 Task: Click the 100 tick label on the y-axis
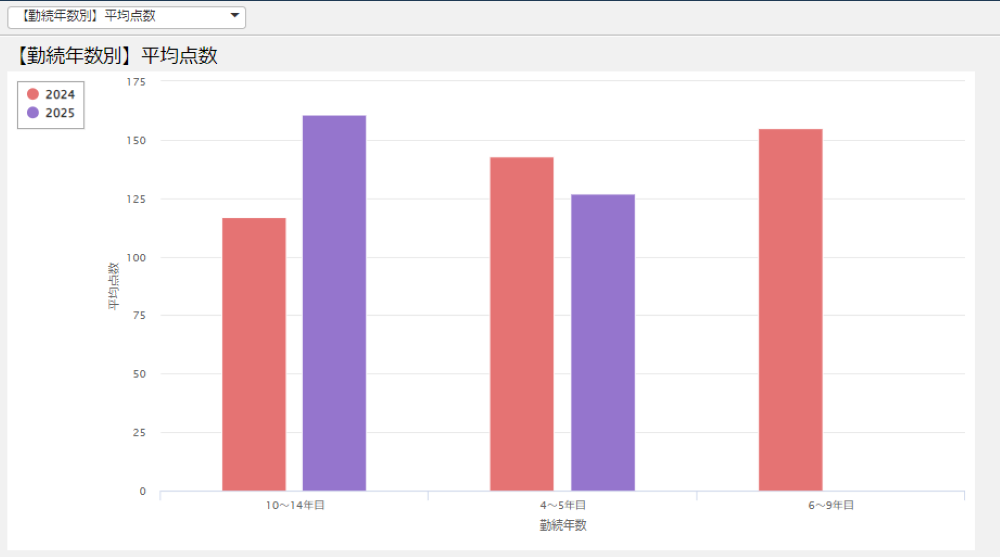click(137, 258)
